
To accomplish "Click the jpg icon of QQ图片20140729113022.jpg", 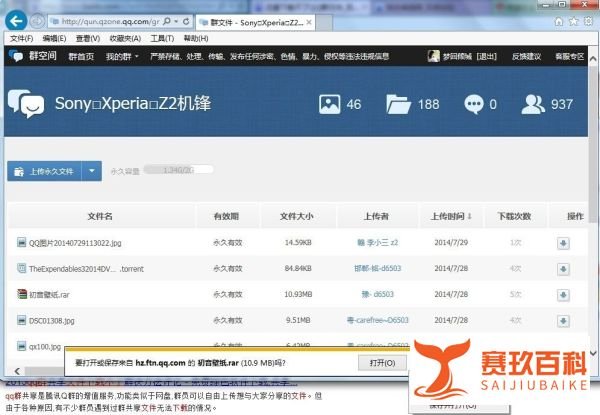I will (21, 242).
